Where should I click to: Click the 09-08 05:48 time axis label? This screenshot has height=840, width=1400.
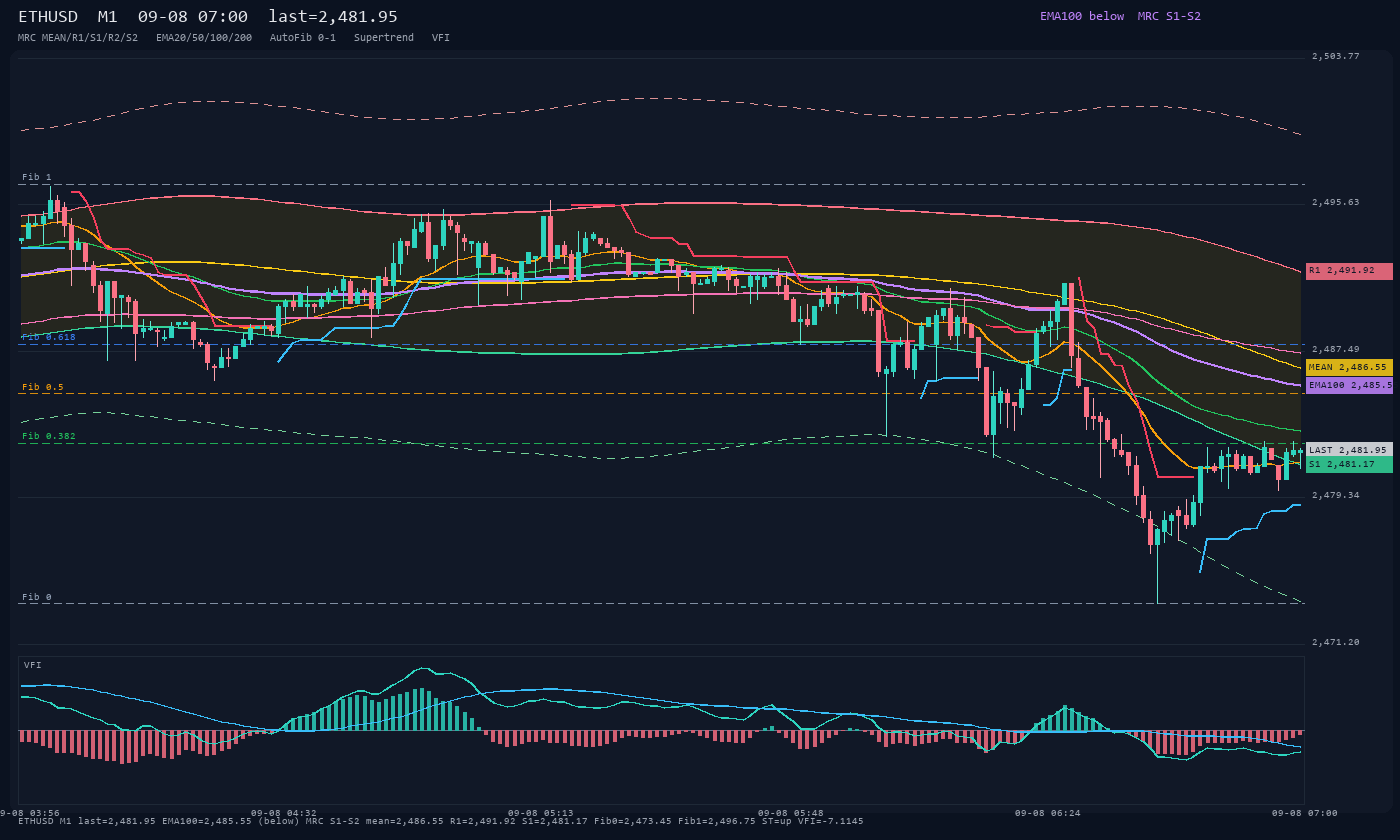(x=791, y=813)
